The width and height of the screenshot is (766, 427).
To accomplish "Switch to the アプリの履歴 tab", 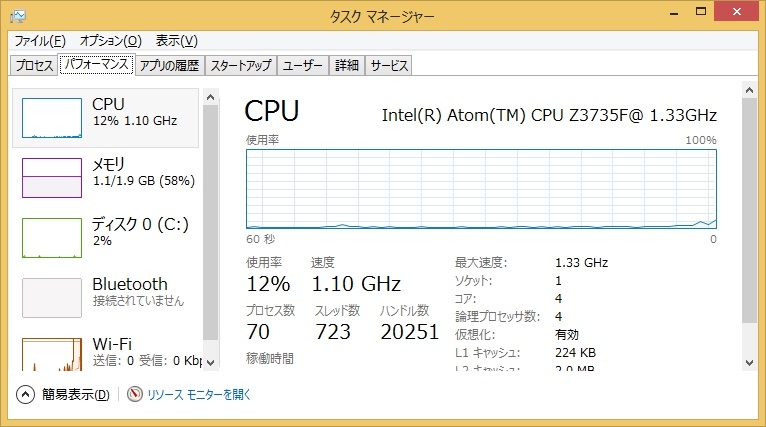I will tap(170, 65).
